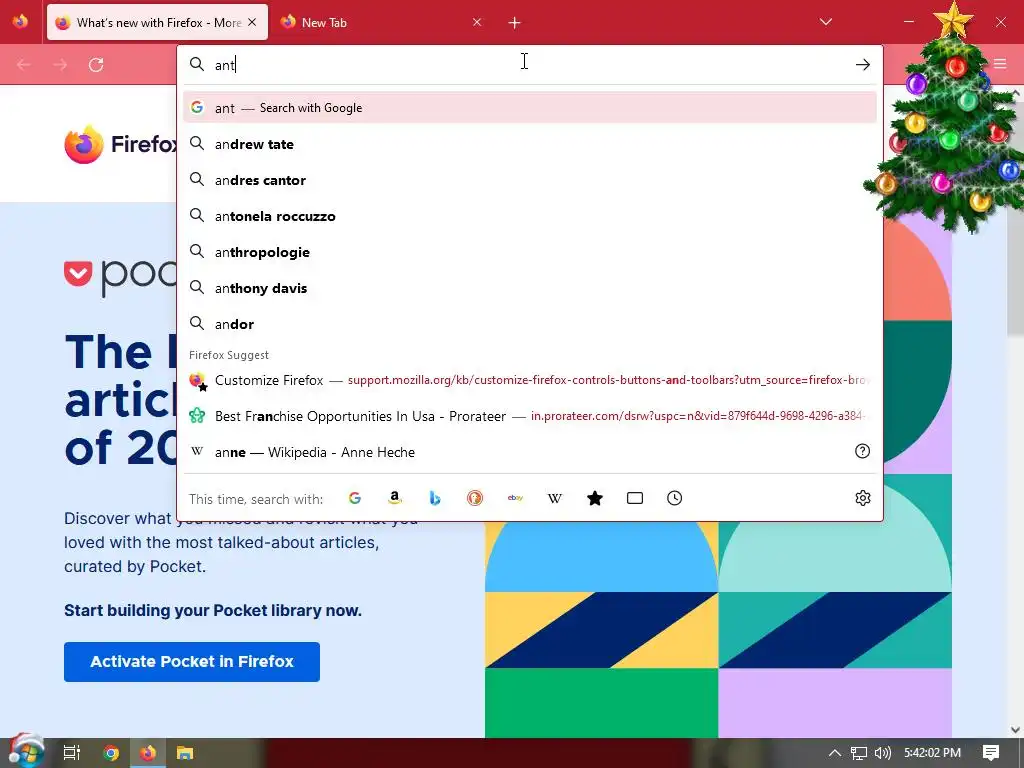1024x768 pixels.
Task: Select the 'andres cantor' suggestion
Action: [x=530, y=180]
